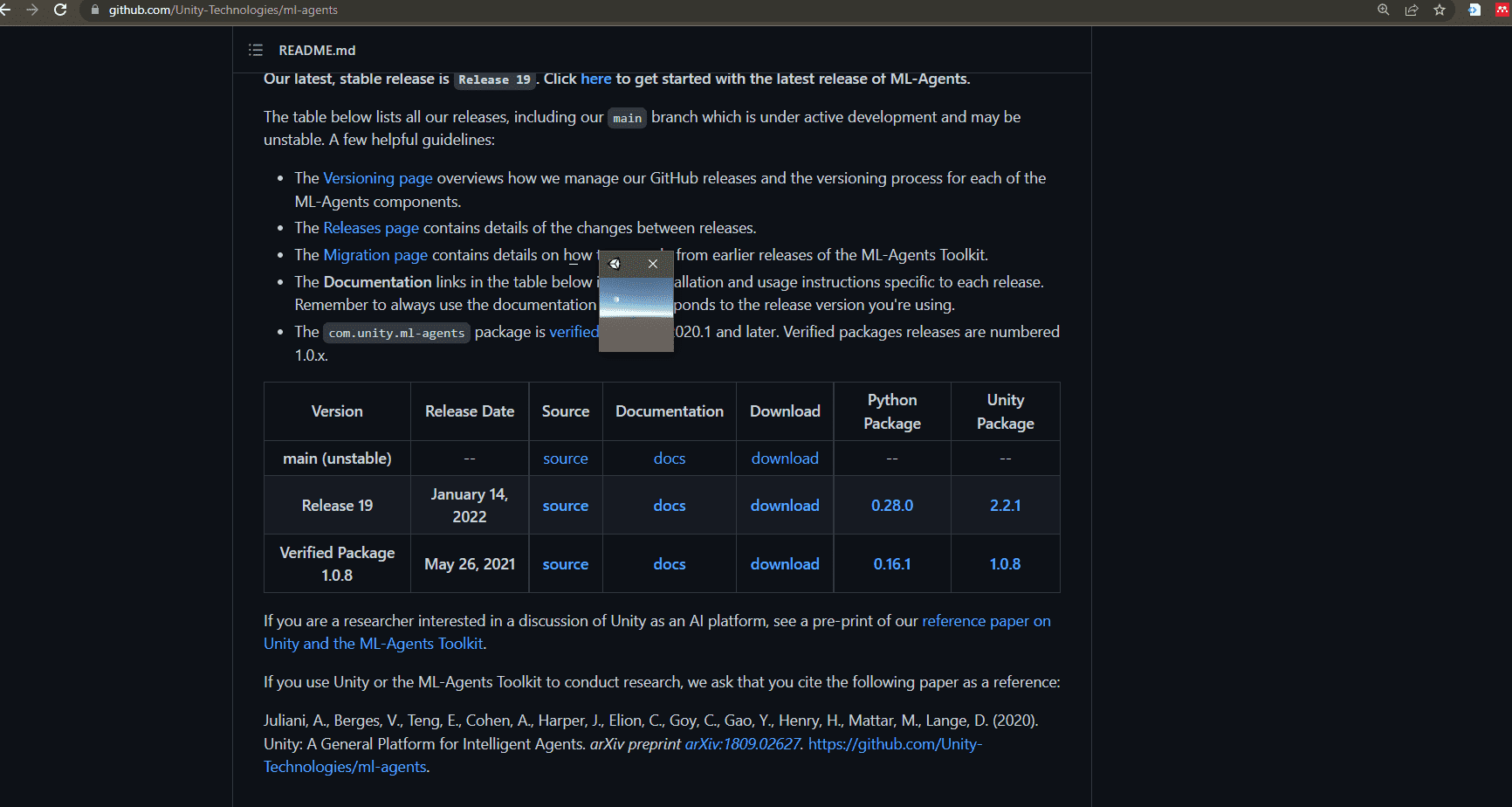The height and width of the screenshot is (807, 1512).
Task: Open source link for main (unstable)
Action: [x=566, y=459]
